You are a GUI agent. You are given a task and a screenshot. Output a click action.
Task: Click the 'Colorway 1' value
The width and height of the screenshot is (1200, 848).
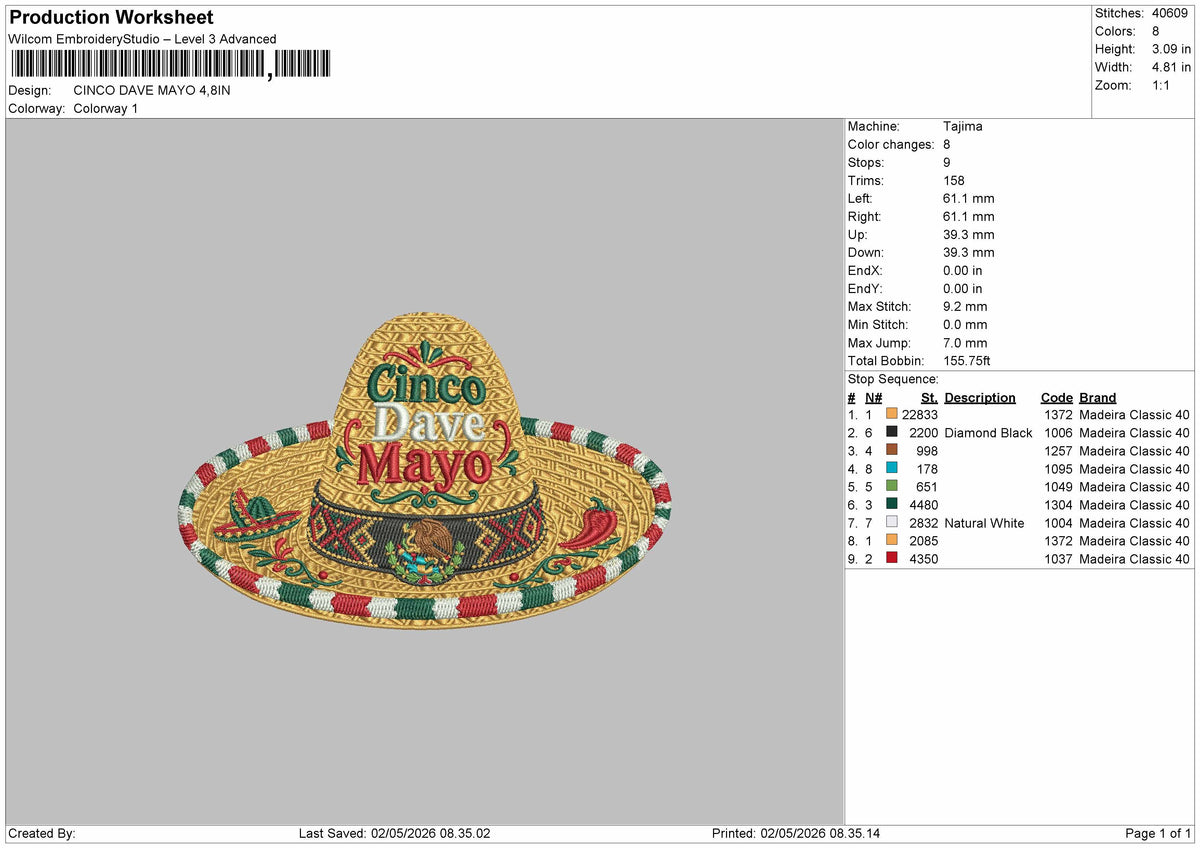pyautogui.click(x=106, y=108)
